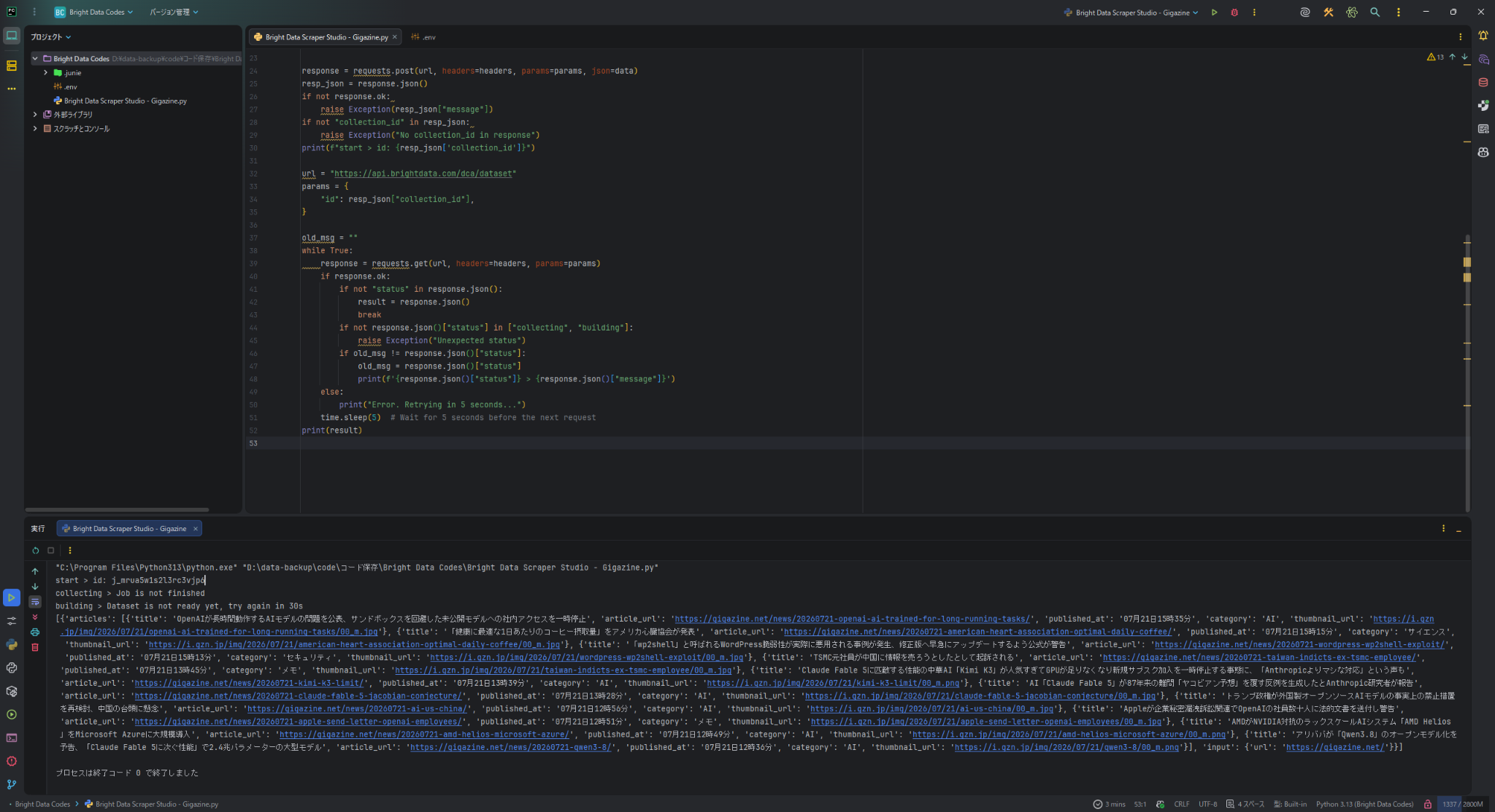Open the Run panel options menu

[1443, 528]
